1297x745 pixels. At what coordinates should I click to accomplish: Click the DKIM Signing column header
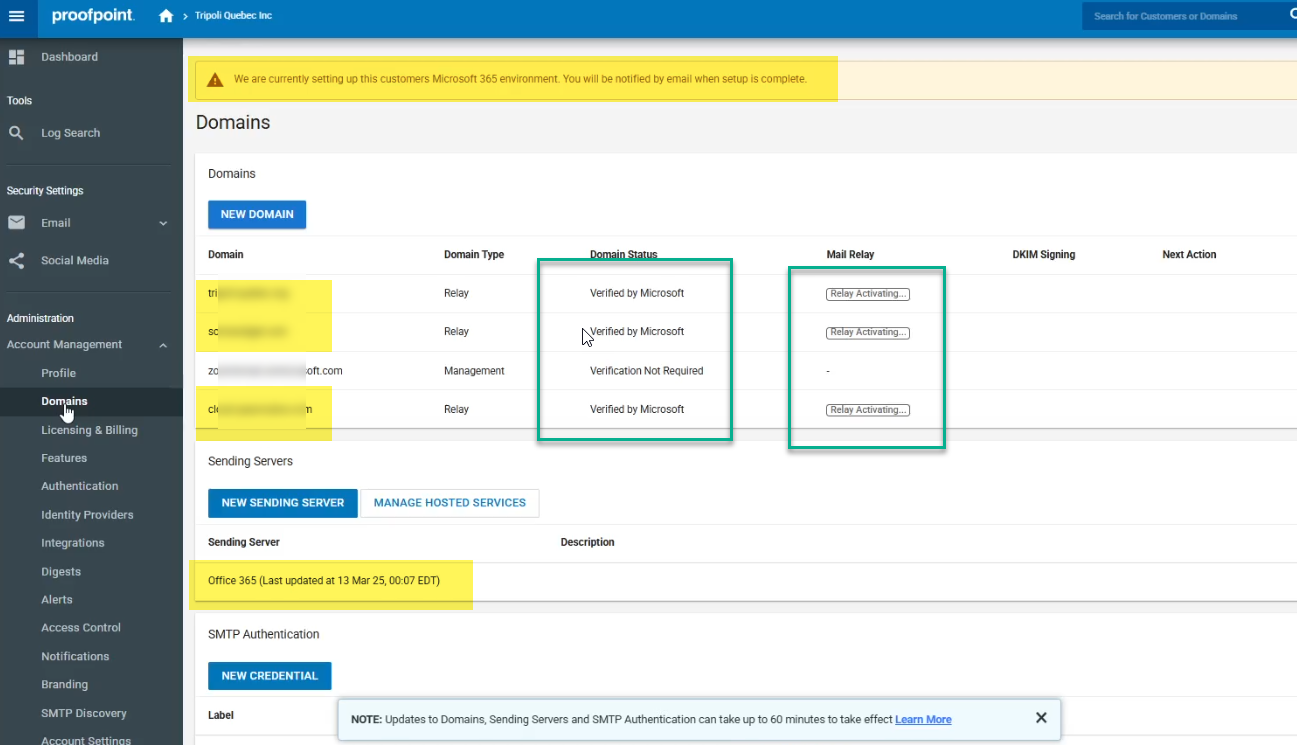pyautogui.click(x=1044, y=255)
